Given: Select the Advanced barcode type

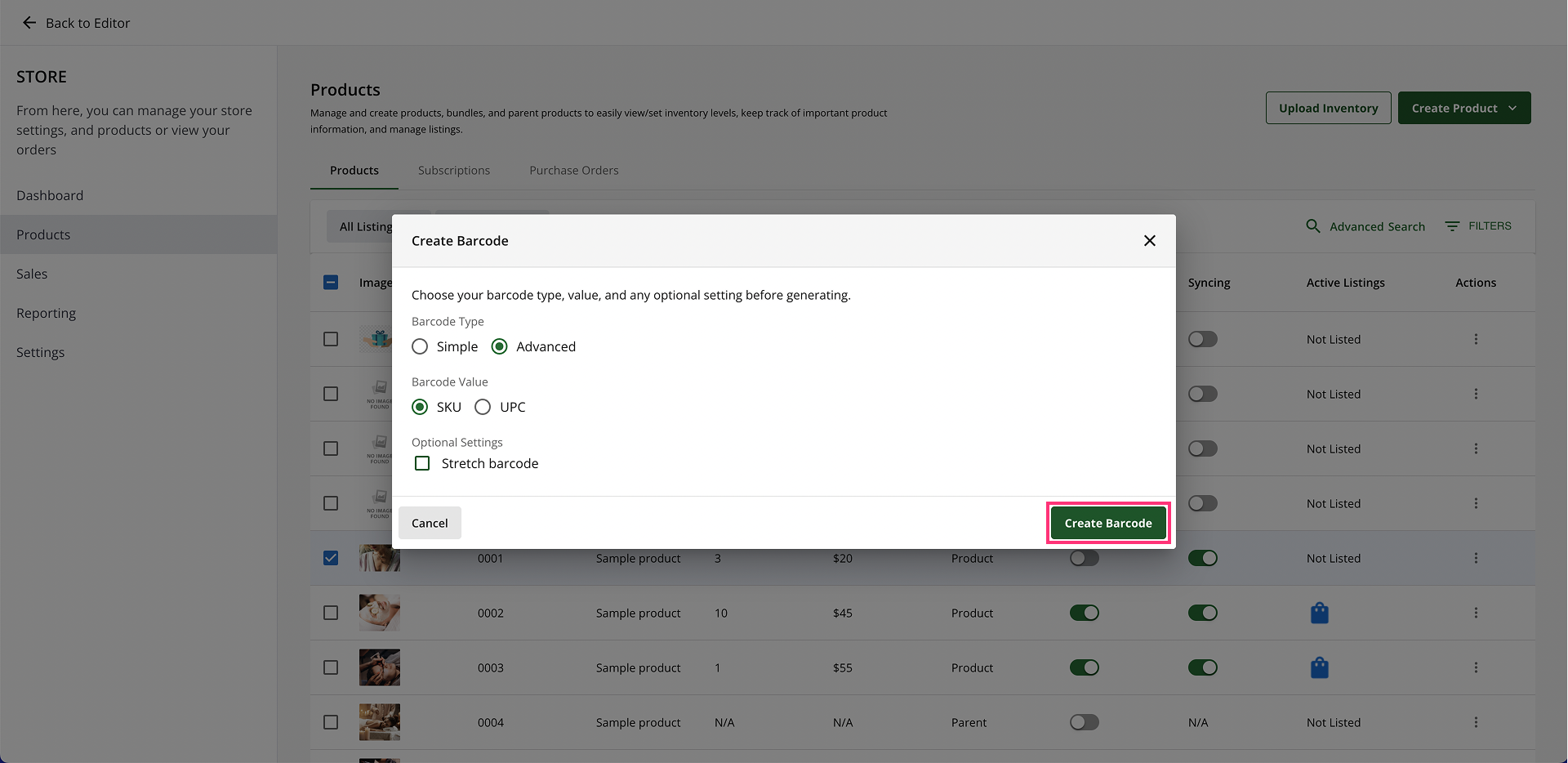Looking at the screenshot, I should pyautogui.click(x=499, y=346).
